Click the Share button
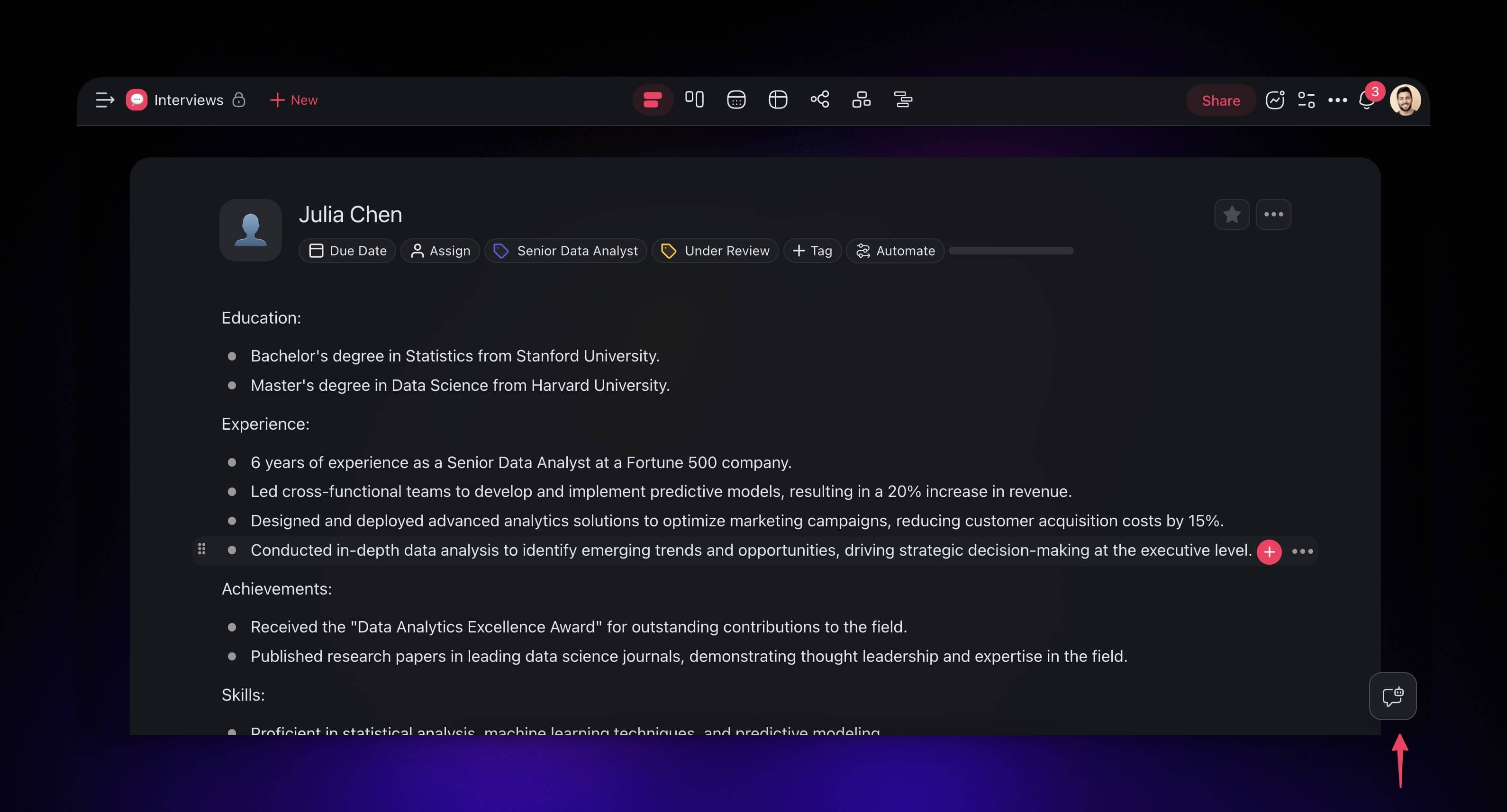Image resolution: width=1507 pixels, height=812 pixels. click(1220, 100)
